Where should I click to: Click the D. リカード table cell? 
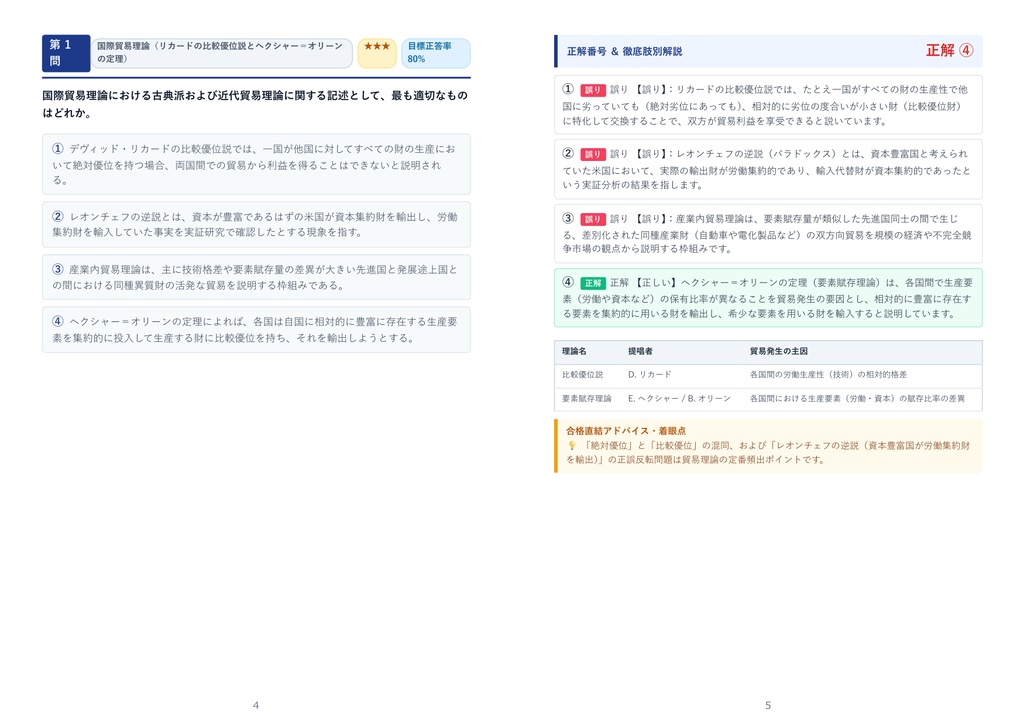(650, 375)
